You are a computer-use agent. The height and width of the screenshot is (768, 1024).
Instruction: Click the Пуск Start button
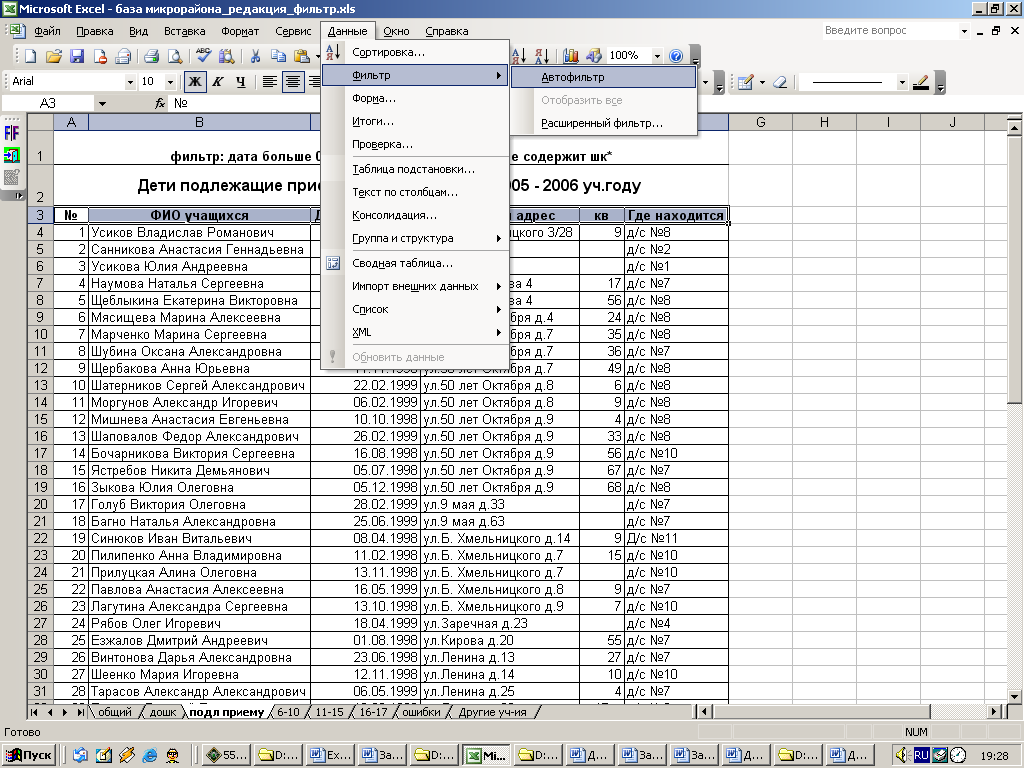click(30, 756)
